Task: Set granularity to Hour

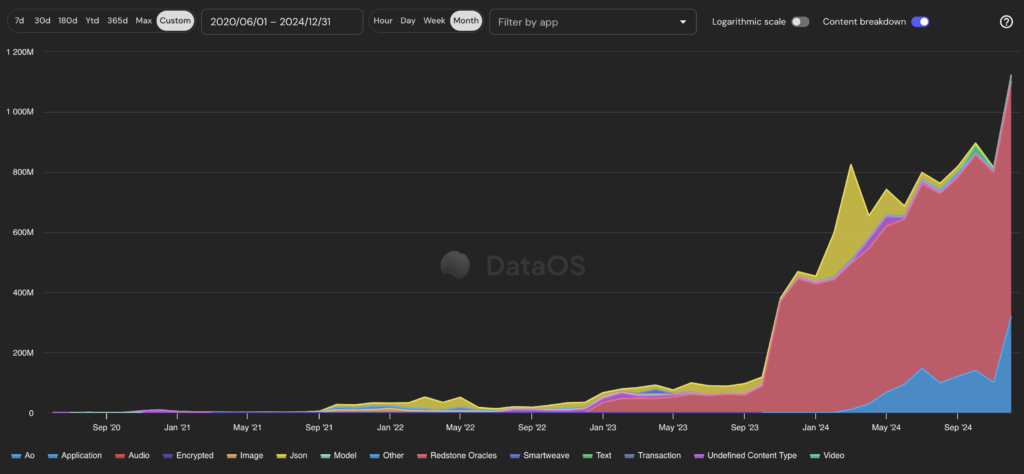Action: (383, 21)
